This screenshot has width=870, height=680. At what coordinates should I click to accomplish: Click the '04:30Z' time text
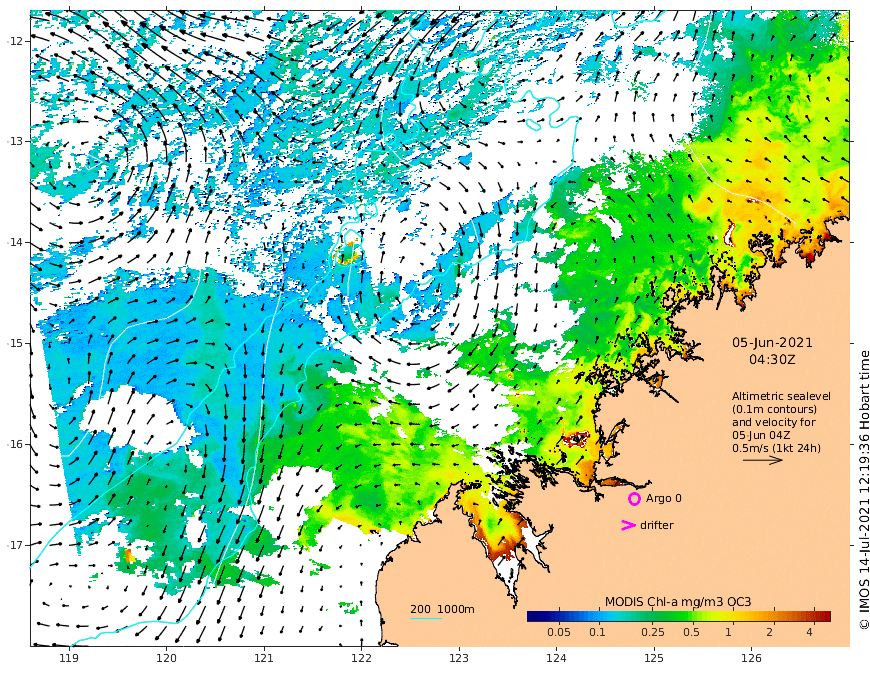pyautogui.click(x=772, y=360)
